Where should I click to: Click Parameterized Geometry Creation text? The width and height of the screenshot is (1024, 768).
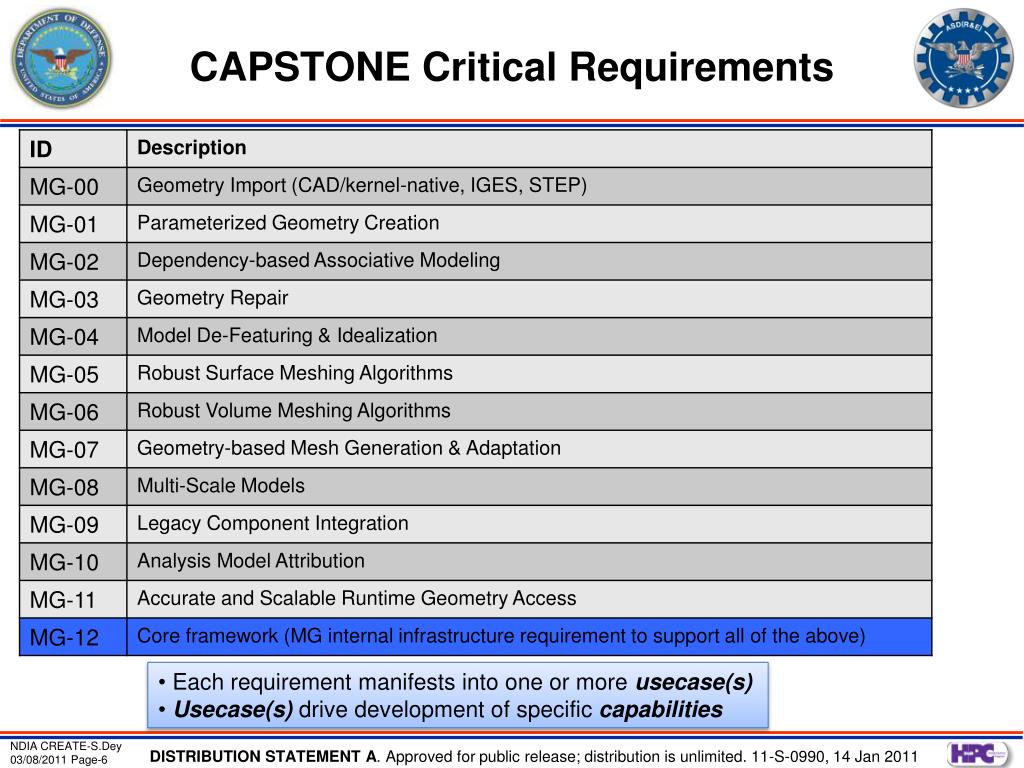[x=288, y=223]
